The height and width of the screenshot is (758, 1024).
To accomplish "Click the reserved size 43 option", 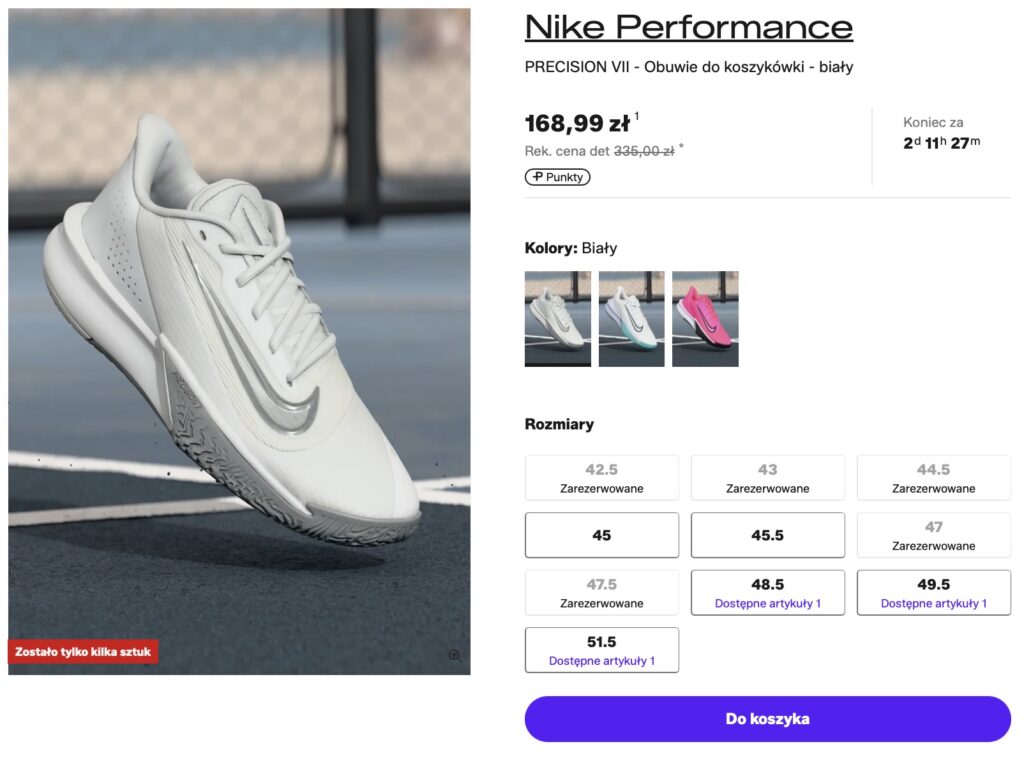I will tap(767, 478).
